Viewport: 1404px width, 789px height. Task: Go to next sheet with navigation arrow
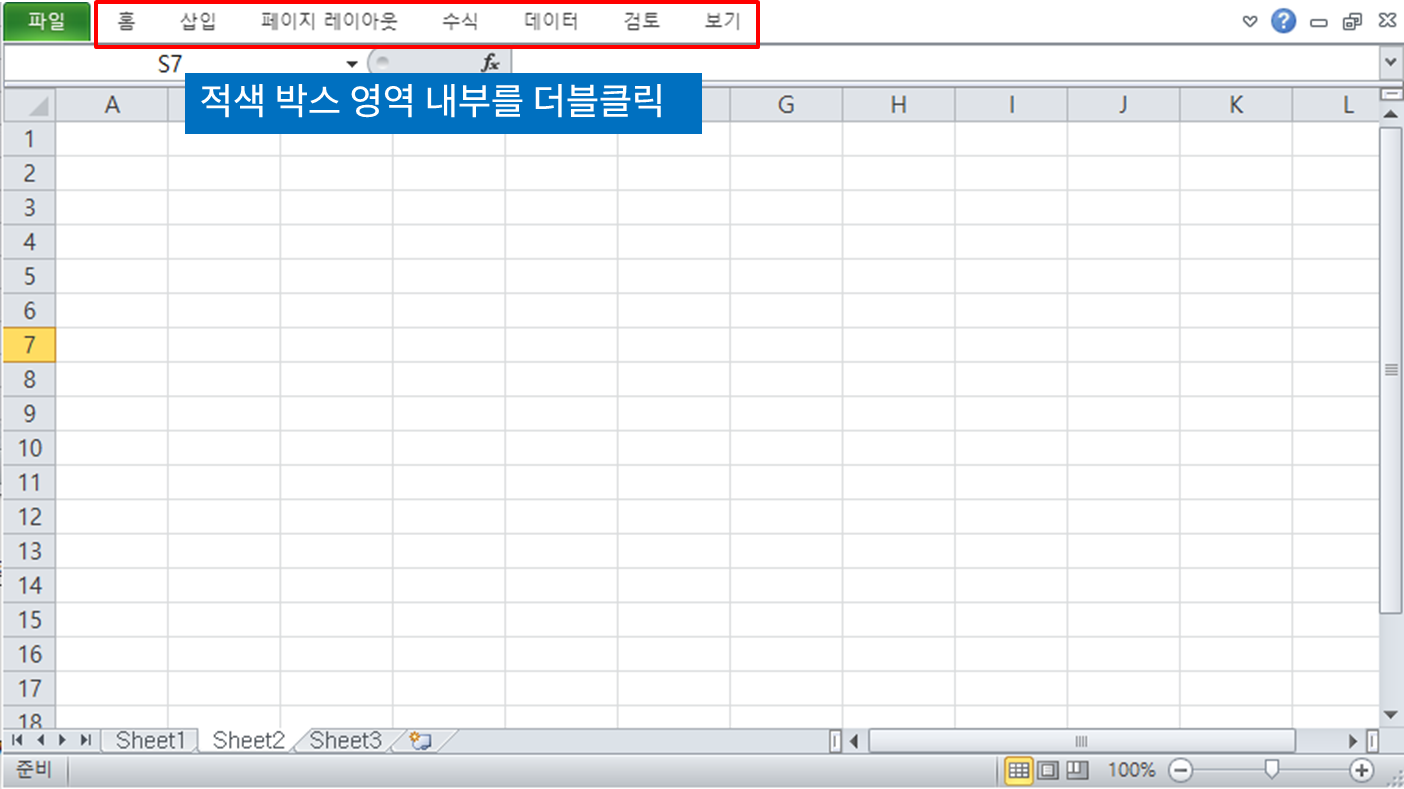pyautogui.click(x=62, y=741)
